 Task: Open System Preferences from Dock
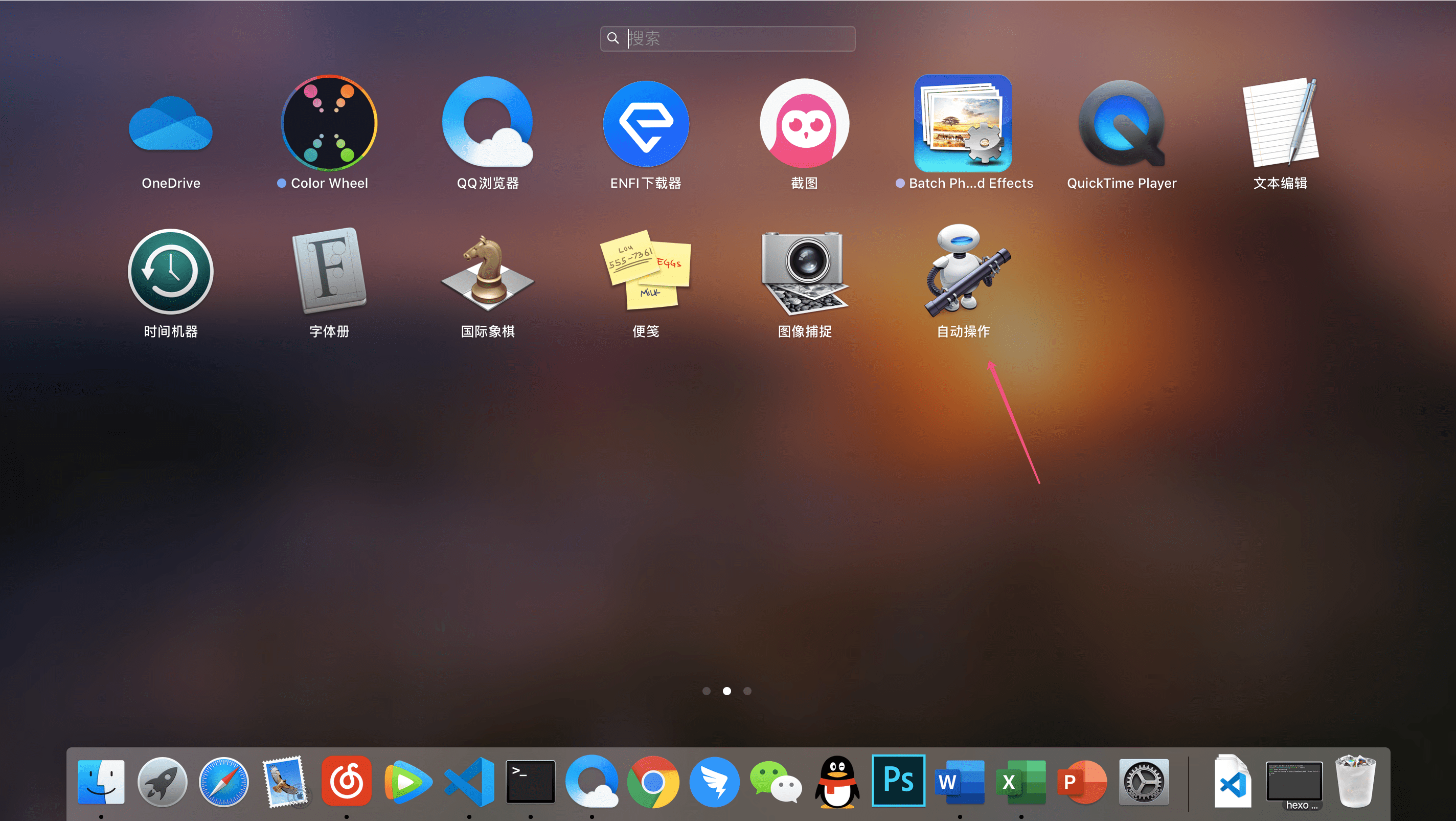[x=1144, y=782]
